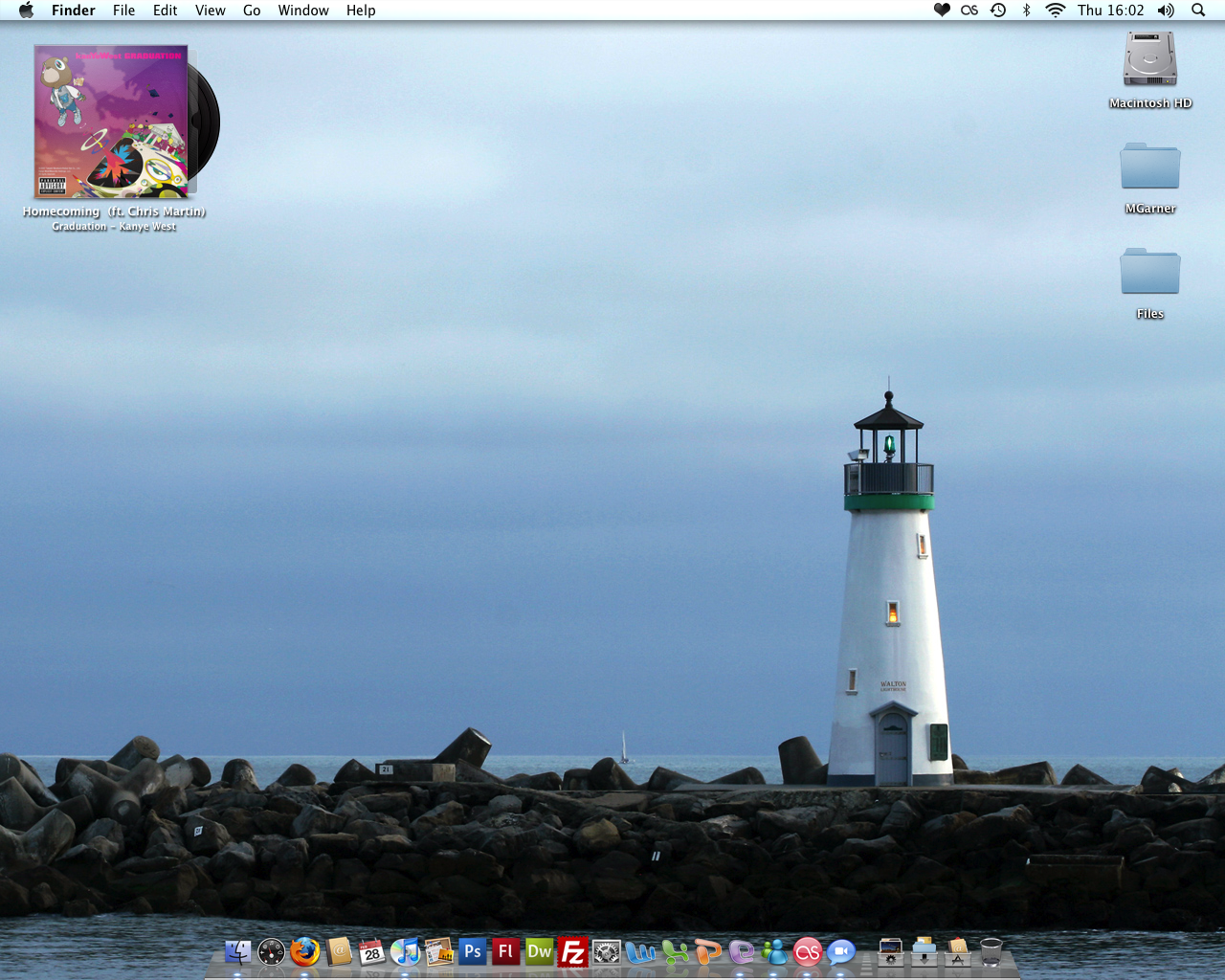Open FileZilla from the Dock

click(x=573, y=952)
